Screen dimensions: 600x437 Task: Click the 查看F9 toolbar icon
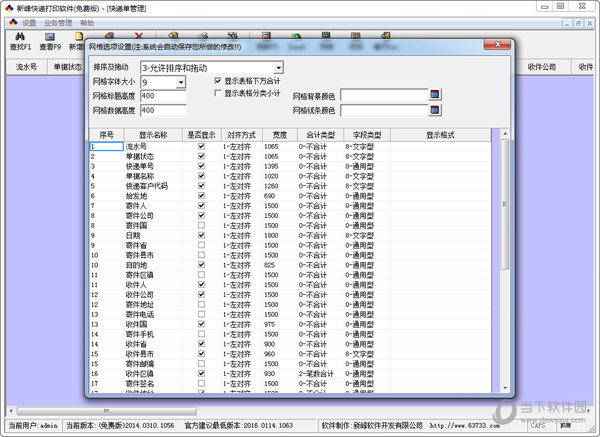tap(50, 37)
